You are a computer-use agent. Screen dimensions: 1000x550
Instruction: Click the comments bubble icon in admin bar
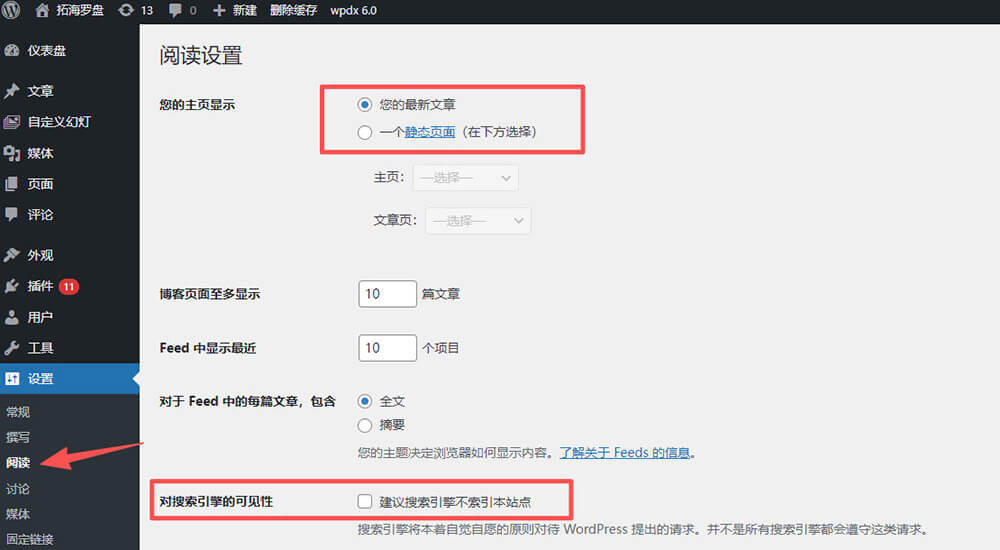point(176,11)
